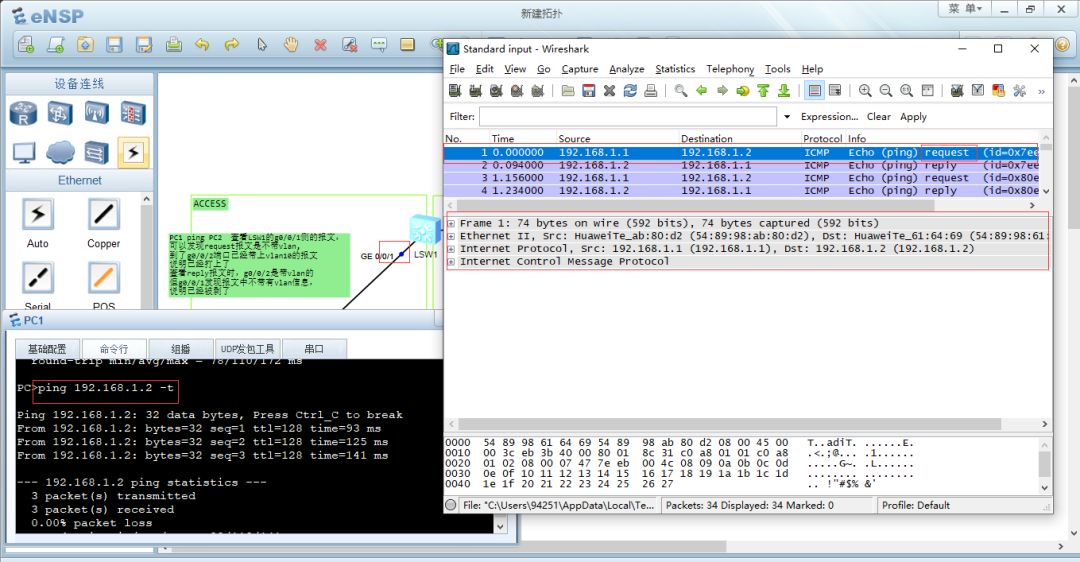Switch to PC1 基础配置 tab

point(47,349)
